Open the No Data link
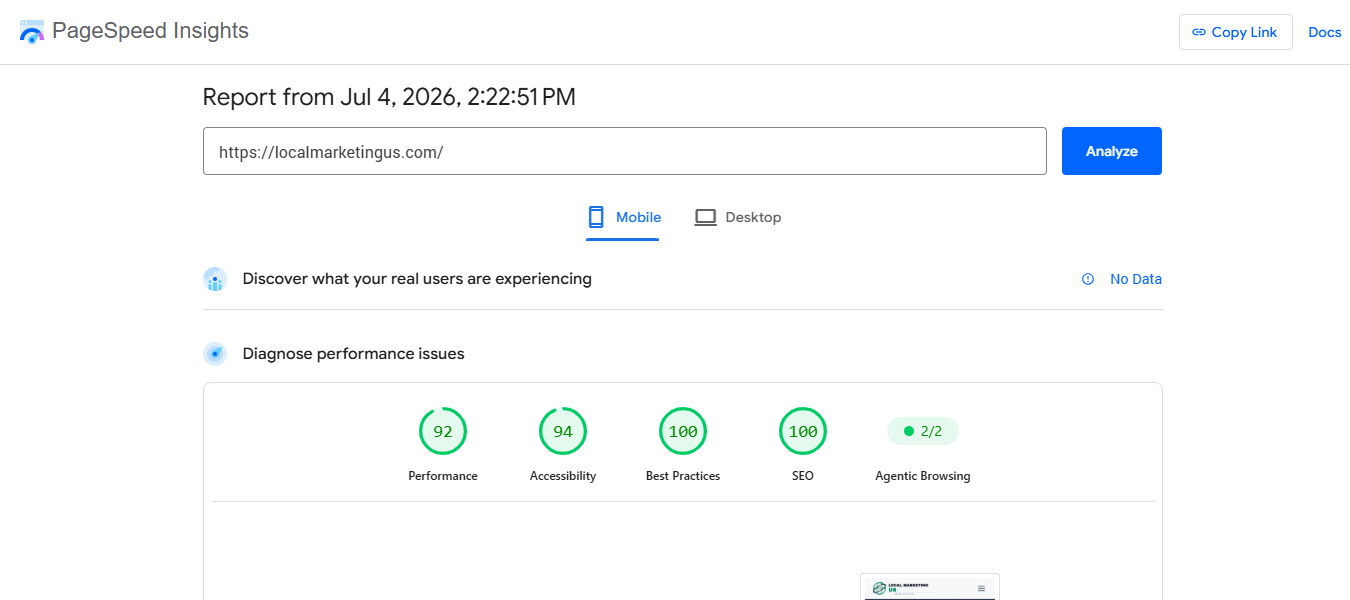The width and height of the screenshot is (1350, 600). click(1135, 279)
